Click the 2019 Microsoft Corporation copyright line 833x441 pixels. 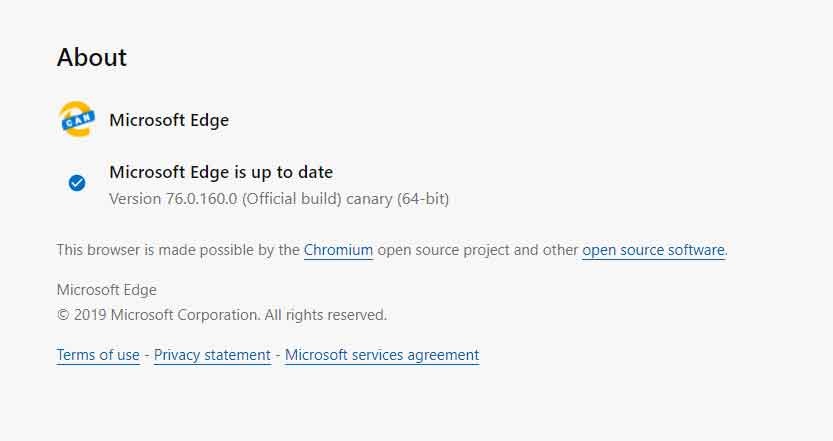tap(221, 315)
